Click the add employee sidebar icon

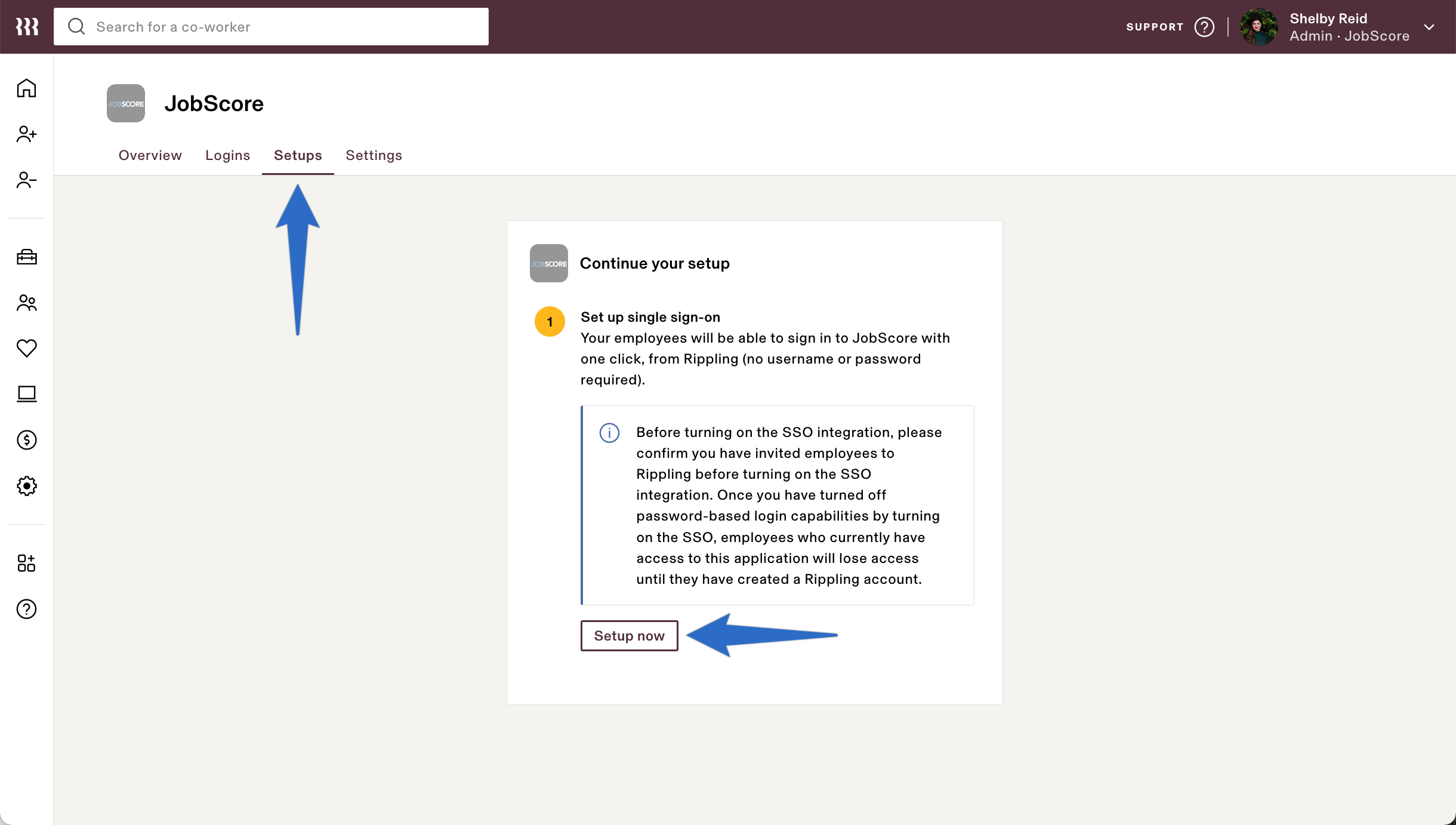pos(26,134)
